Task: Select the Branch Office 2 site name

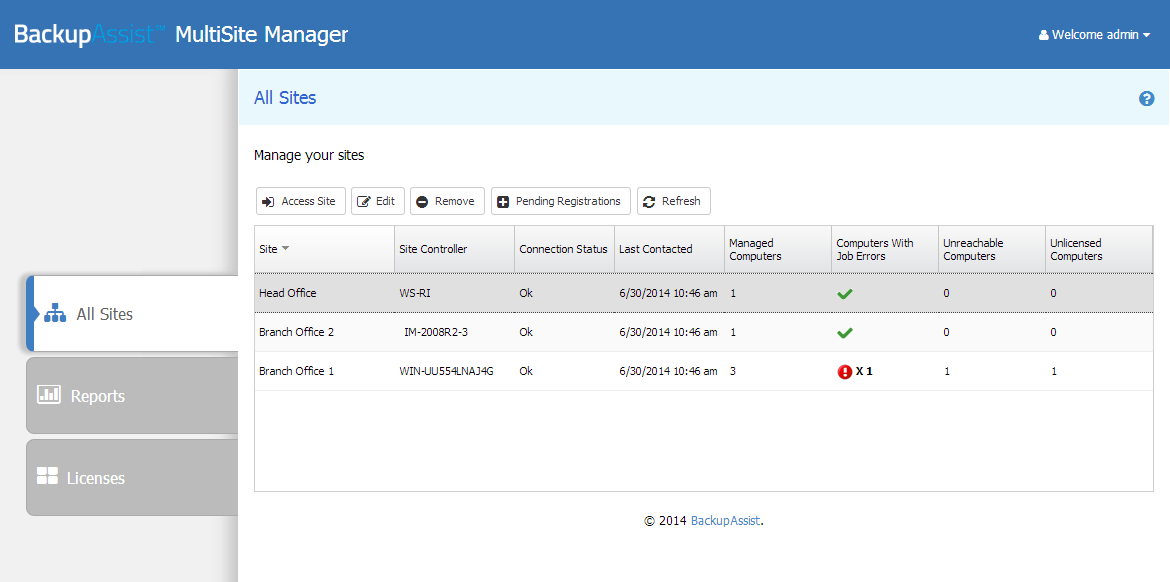Action: click(x=296, y=332)
